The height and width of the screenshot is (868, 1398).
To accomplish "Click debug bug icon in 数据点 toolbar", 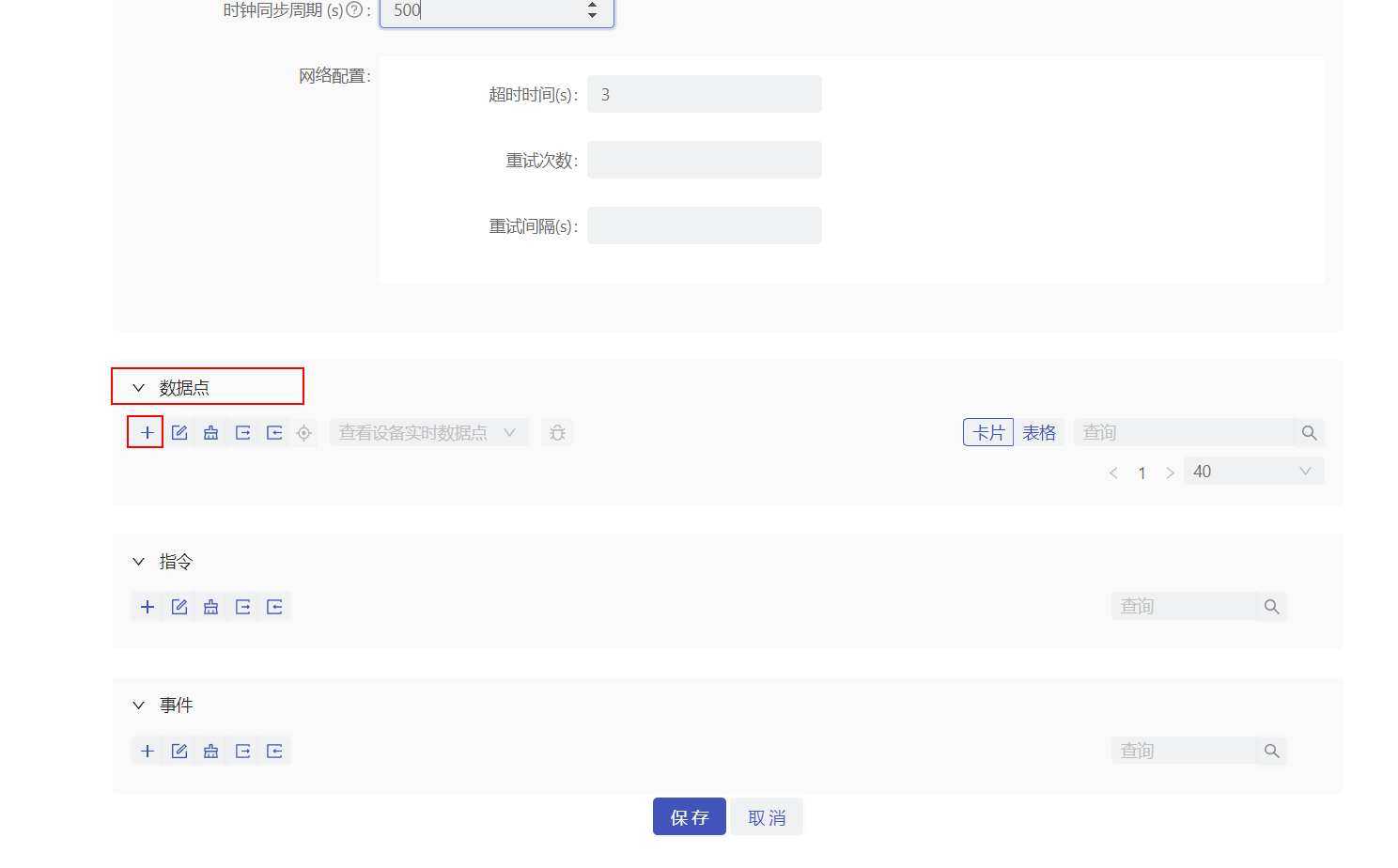I will pos(557,432).
